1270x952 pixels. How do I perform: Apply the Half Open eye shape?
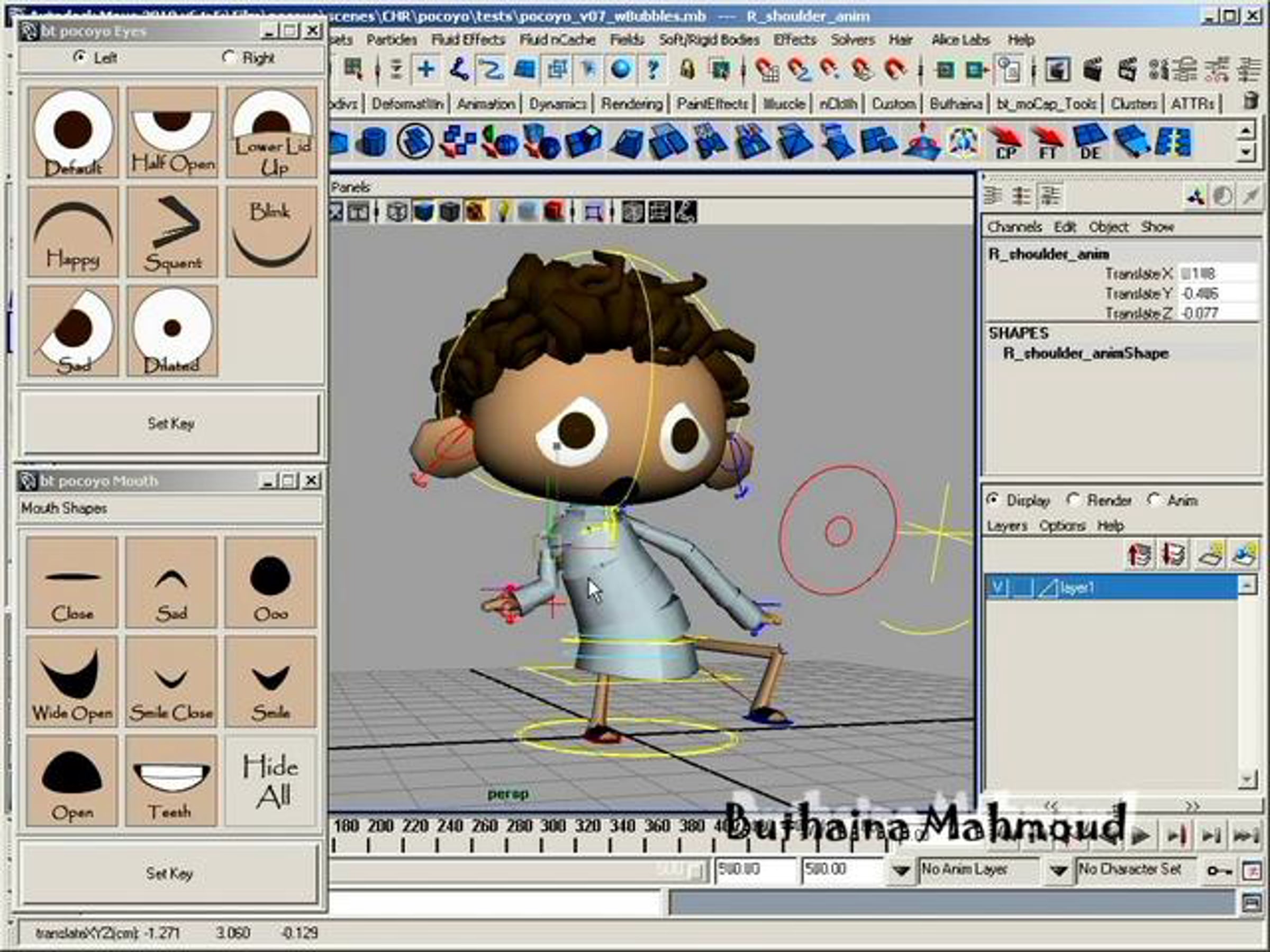coord(172,132)
